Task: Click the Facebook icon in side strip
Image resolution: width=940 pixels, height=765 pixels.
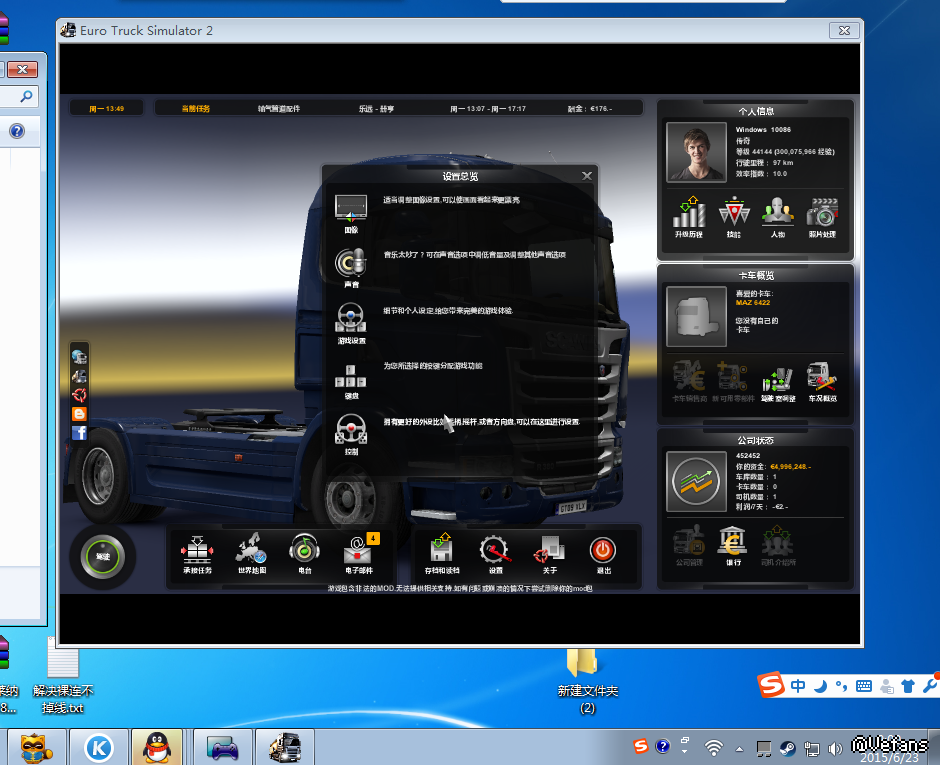Action: click(79, 433)
